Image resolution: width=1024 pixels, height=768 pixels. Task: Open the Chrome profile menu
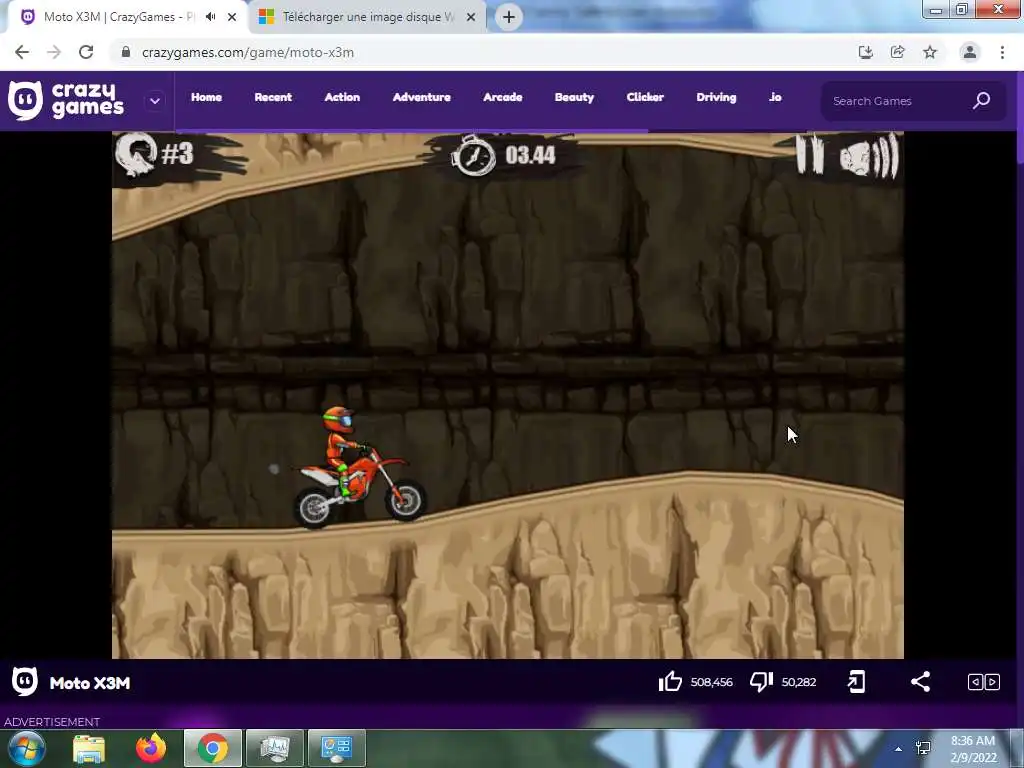point(970,52)
